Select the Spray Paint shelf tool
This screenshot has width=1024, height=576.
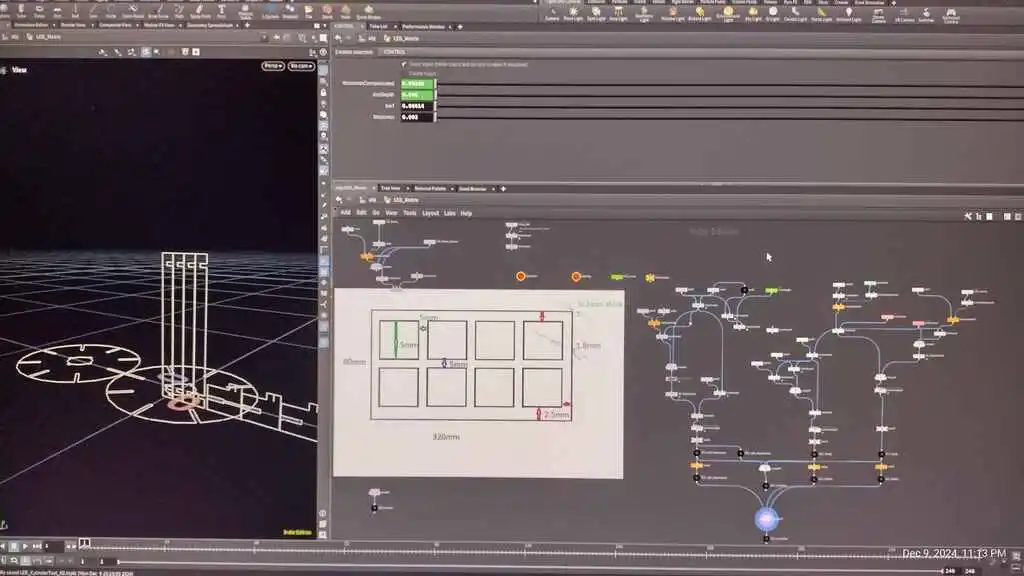click(x=200, y=12)
